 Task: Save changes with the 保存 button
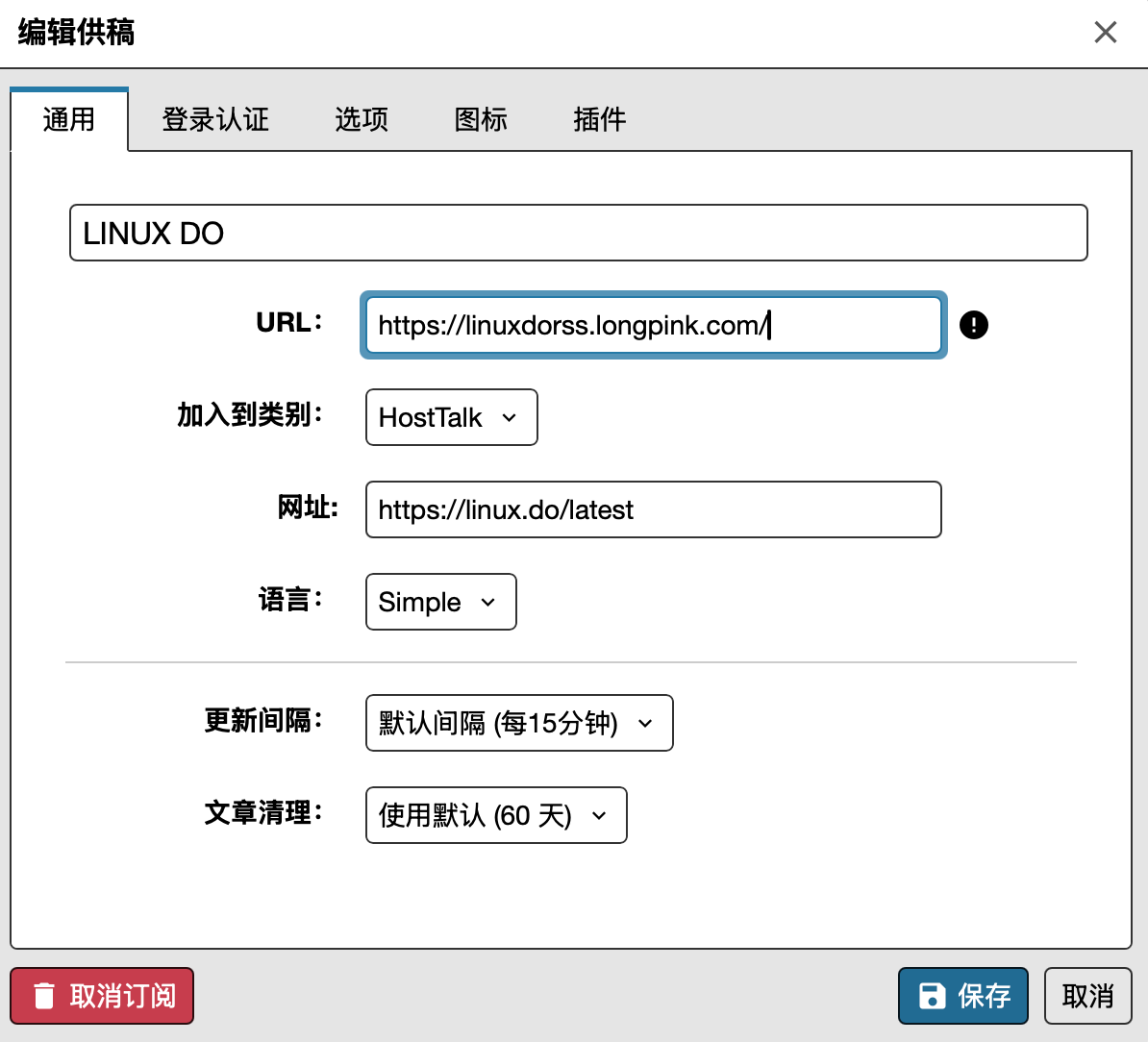[962, 996]
